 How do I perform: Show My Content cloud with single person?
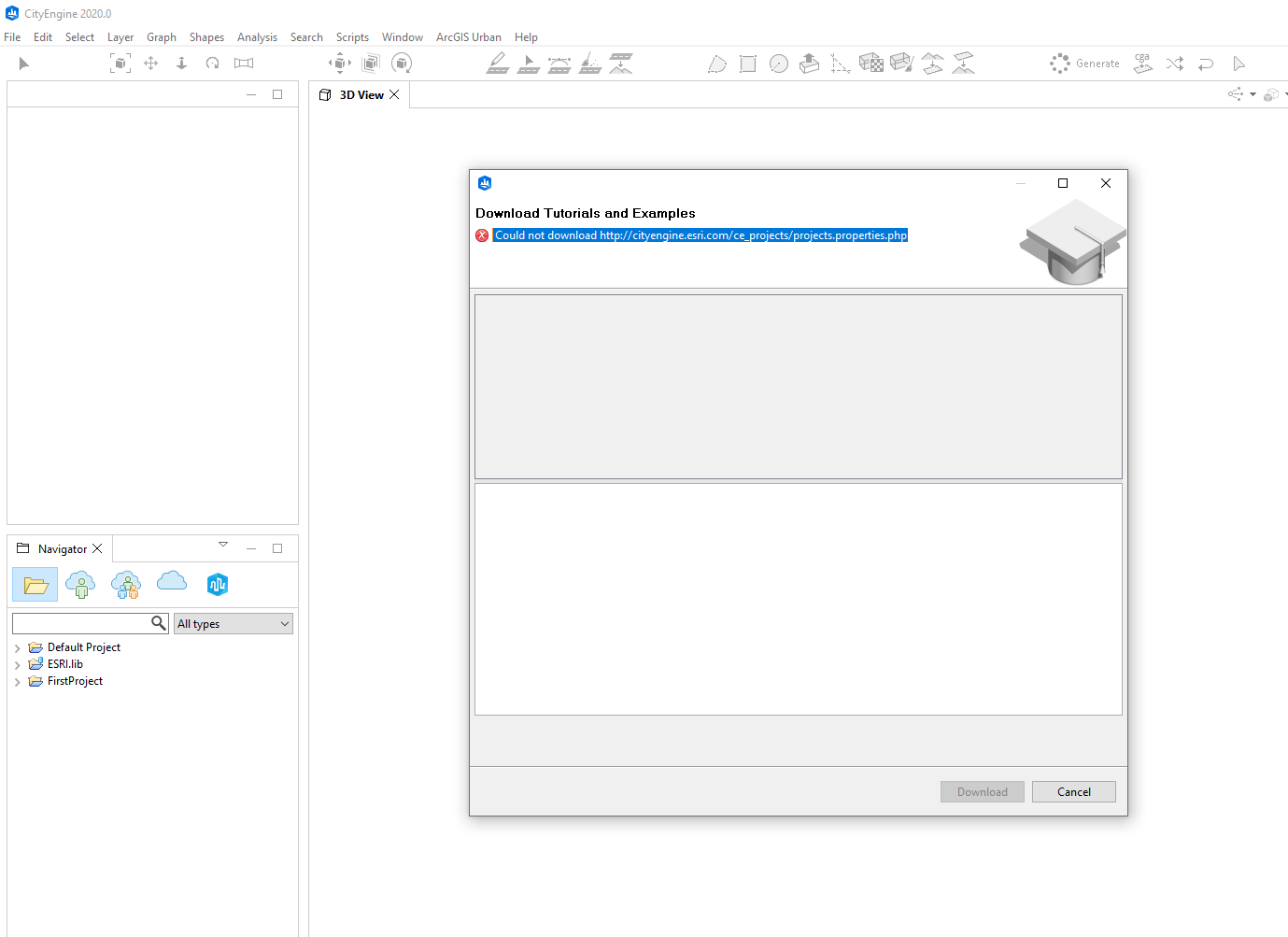[x=80, y=585]
